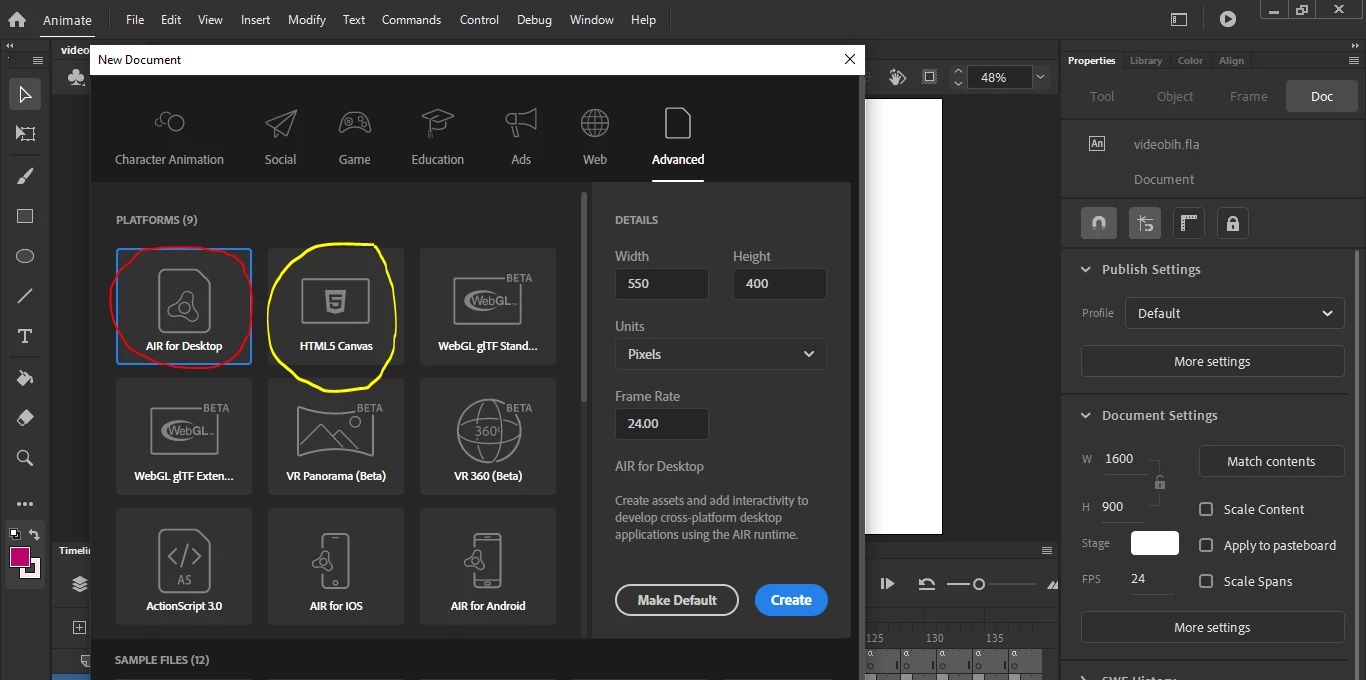This screenshot has width=1366, height=680.
Task: Select the Brush tool
Action: click(25, 176)
